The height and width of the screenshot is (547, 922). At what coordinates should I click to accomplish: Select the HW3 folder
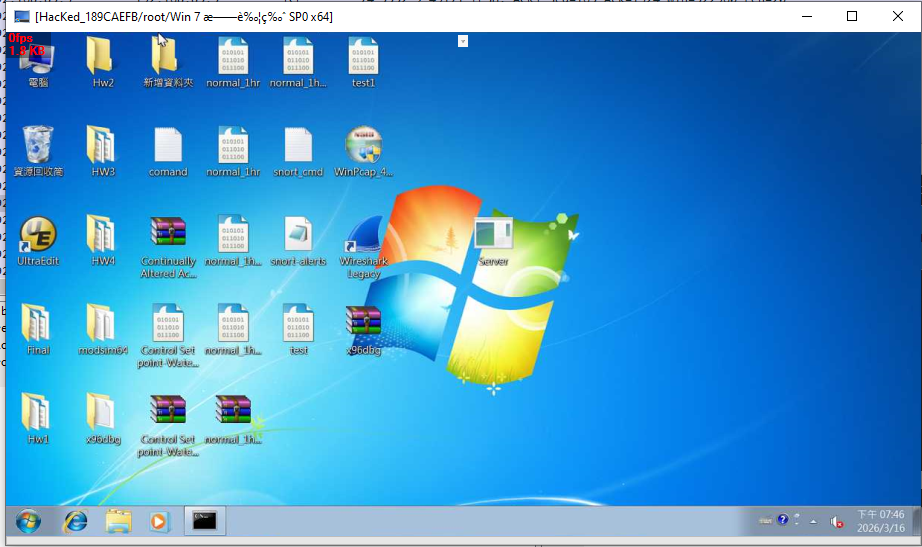point(102,146)
